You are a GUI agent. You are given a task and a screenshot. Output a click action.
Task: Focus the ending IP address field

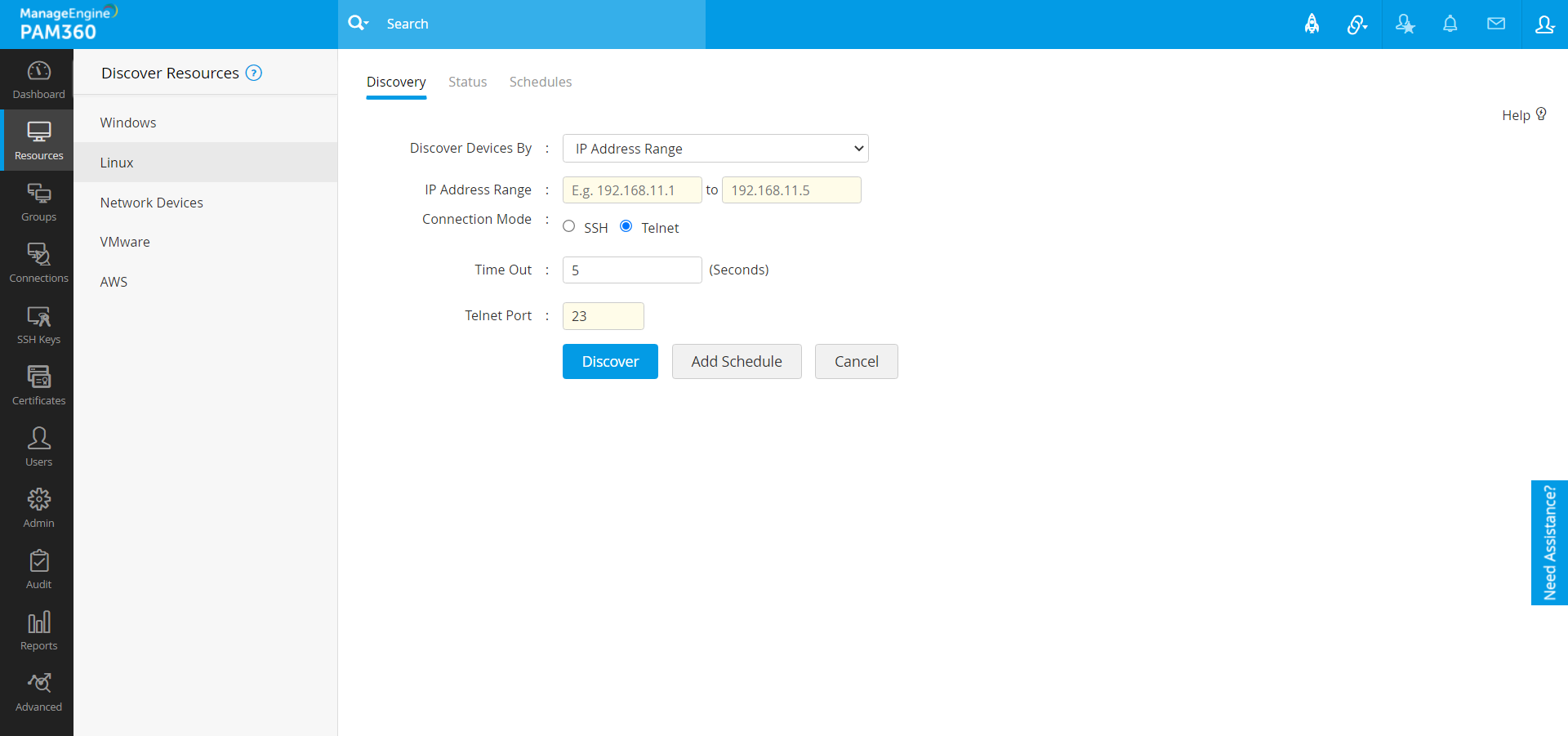tap(791, 190)
